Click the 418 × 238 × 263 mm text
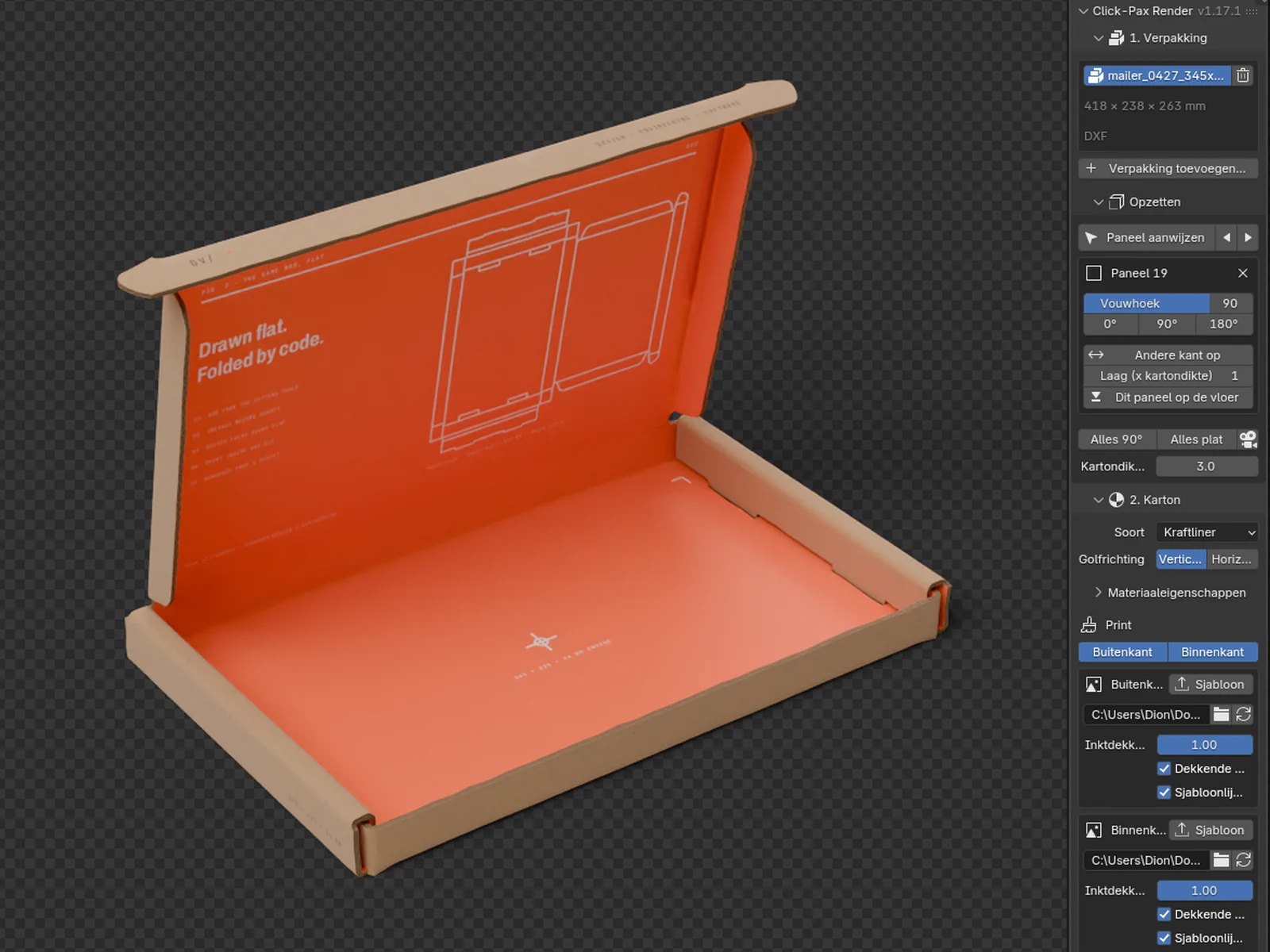1270x952 pixels. tap(1145, 106)
